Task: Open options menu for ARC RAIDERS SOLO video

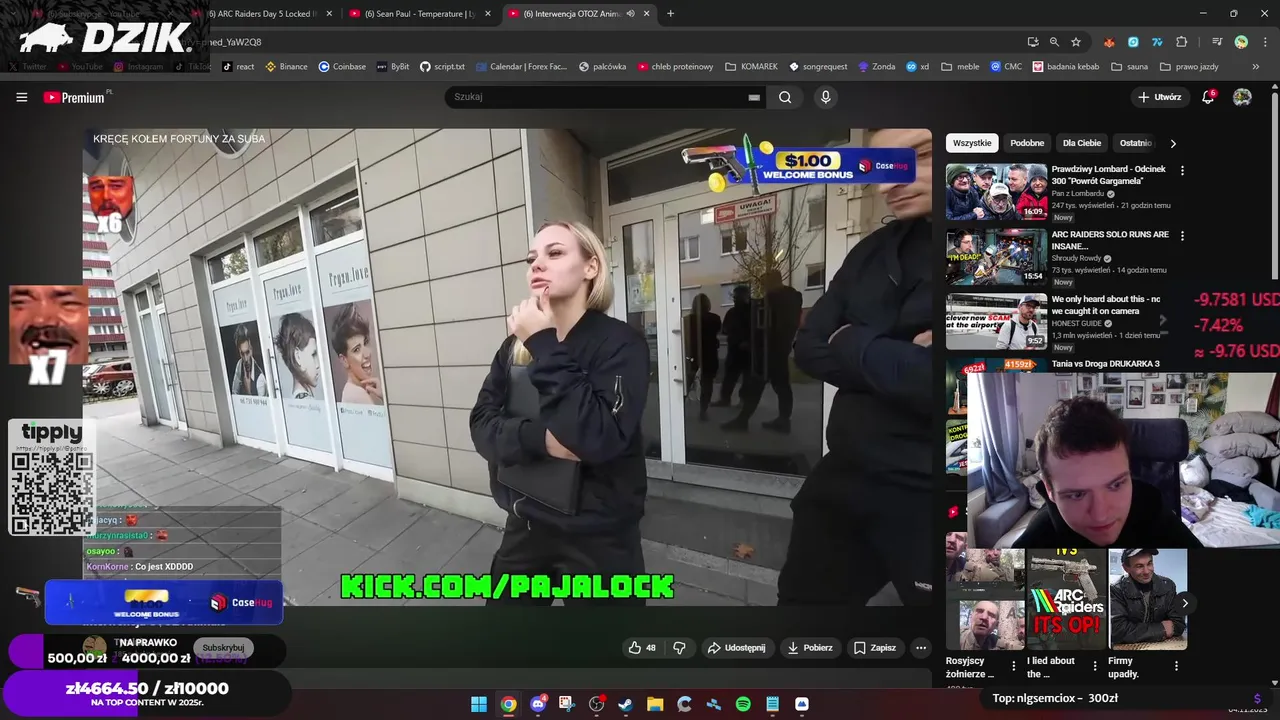Action: click(x=1182, y=236)
